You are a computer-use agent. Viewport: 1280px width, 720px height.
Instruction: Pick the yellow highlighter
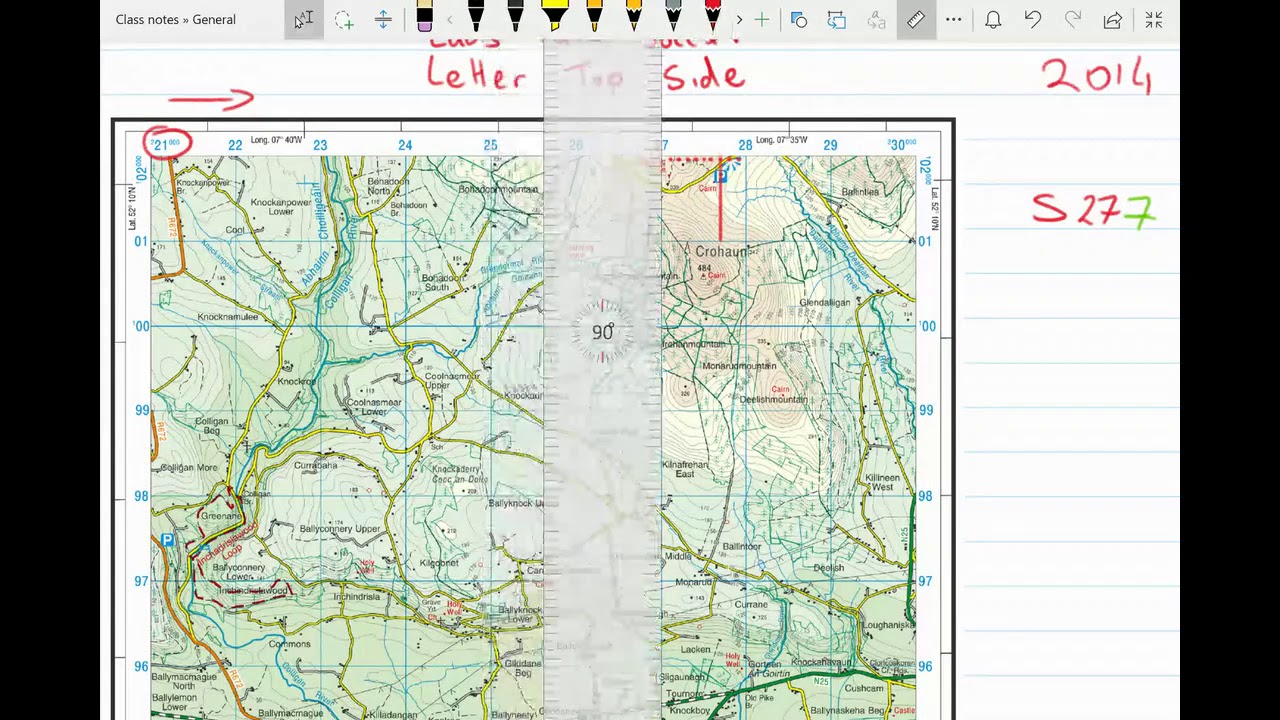pyautogui.click(x=555, y=14)
